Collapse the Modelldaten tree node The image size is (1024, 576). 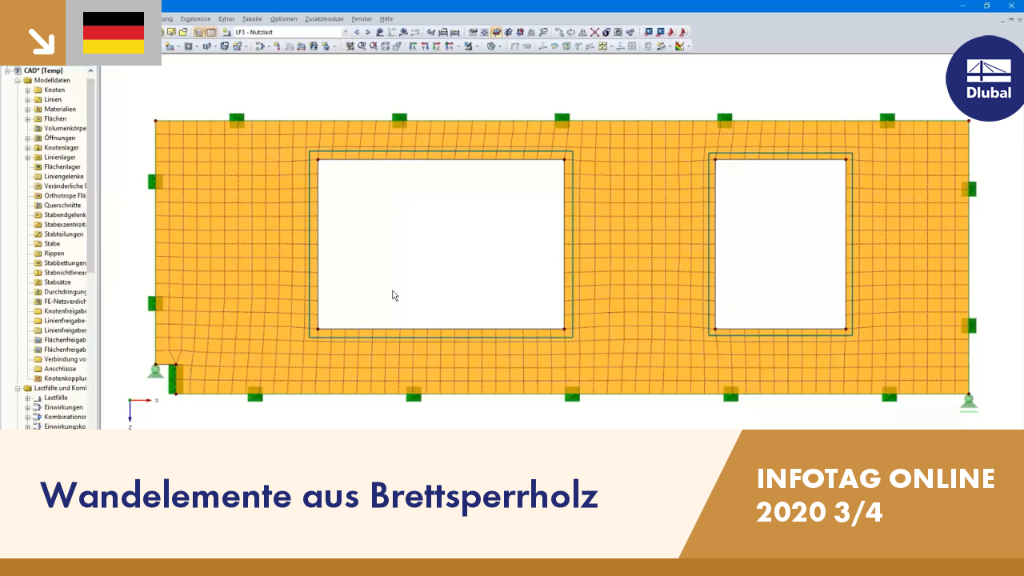[x=18, y=80]
